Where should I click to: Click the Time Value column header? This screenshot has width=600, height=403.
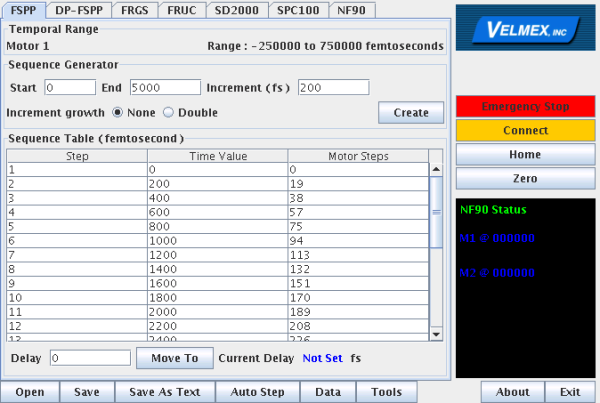218,156
